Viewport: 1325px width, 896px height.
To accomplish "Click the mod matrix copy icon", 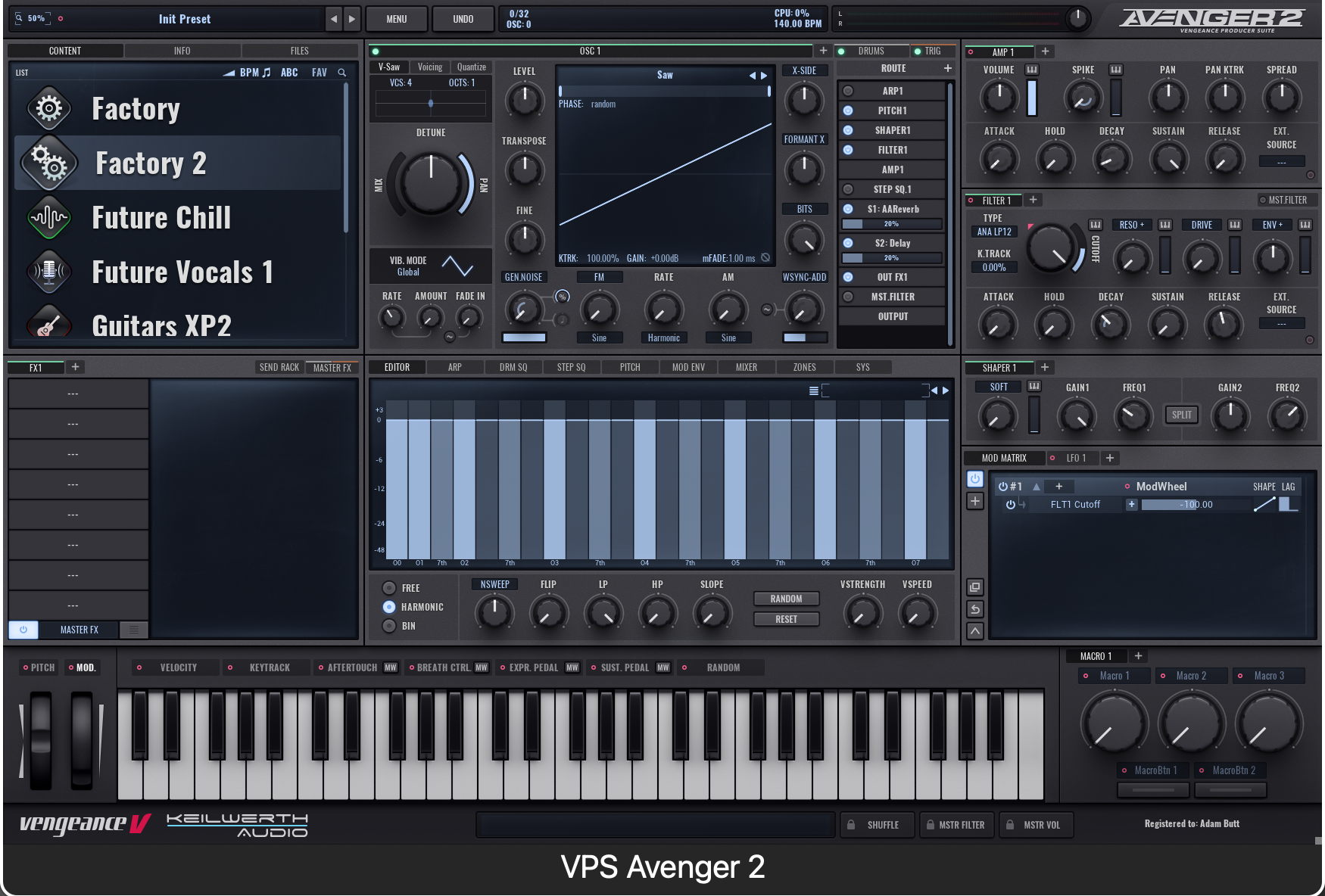I will point(975,587).
